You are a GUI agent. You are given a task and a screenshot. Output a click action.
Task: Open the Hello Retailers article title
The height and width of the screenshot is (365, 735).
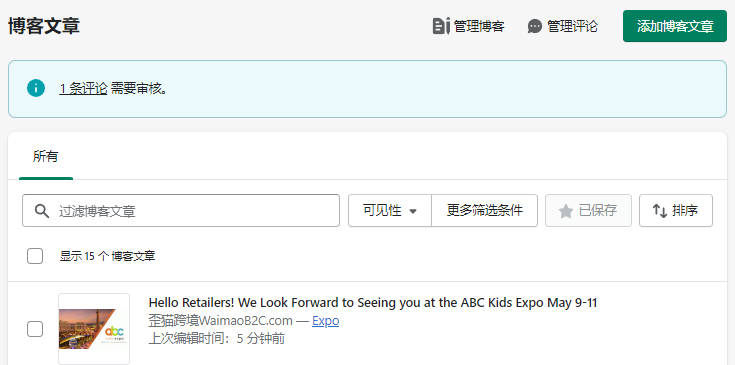pyautogui.click(x=373, y=303)
